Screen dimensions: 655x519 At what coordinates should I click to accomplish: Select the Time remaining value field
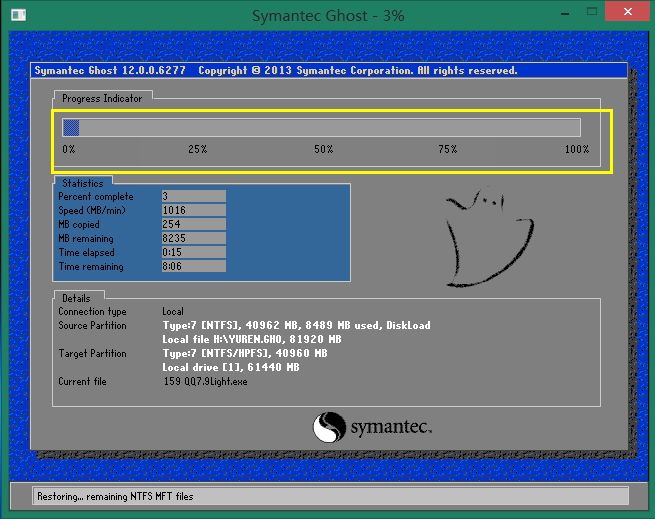[193, 267]
